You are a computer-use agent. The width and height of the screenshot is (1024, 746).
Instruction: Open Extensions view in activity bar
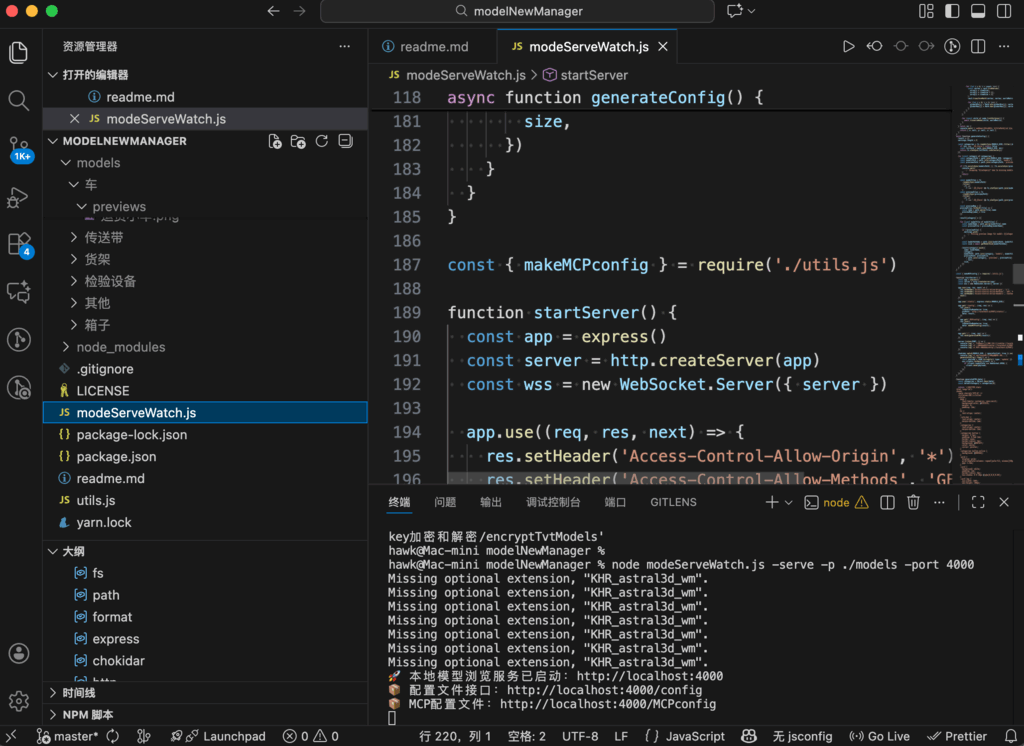tap(19, 244)
